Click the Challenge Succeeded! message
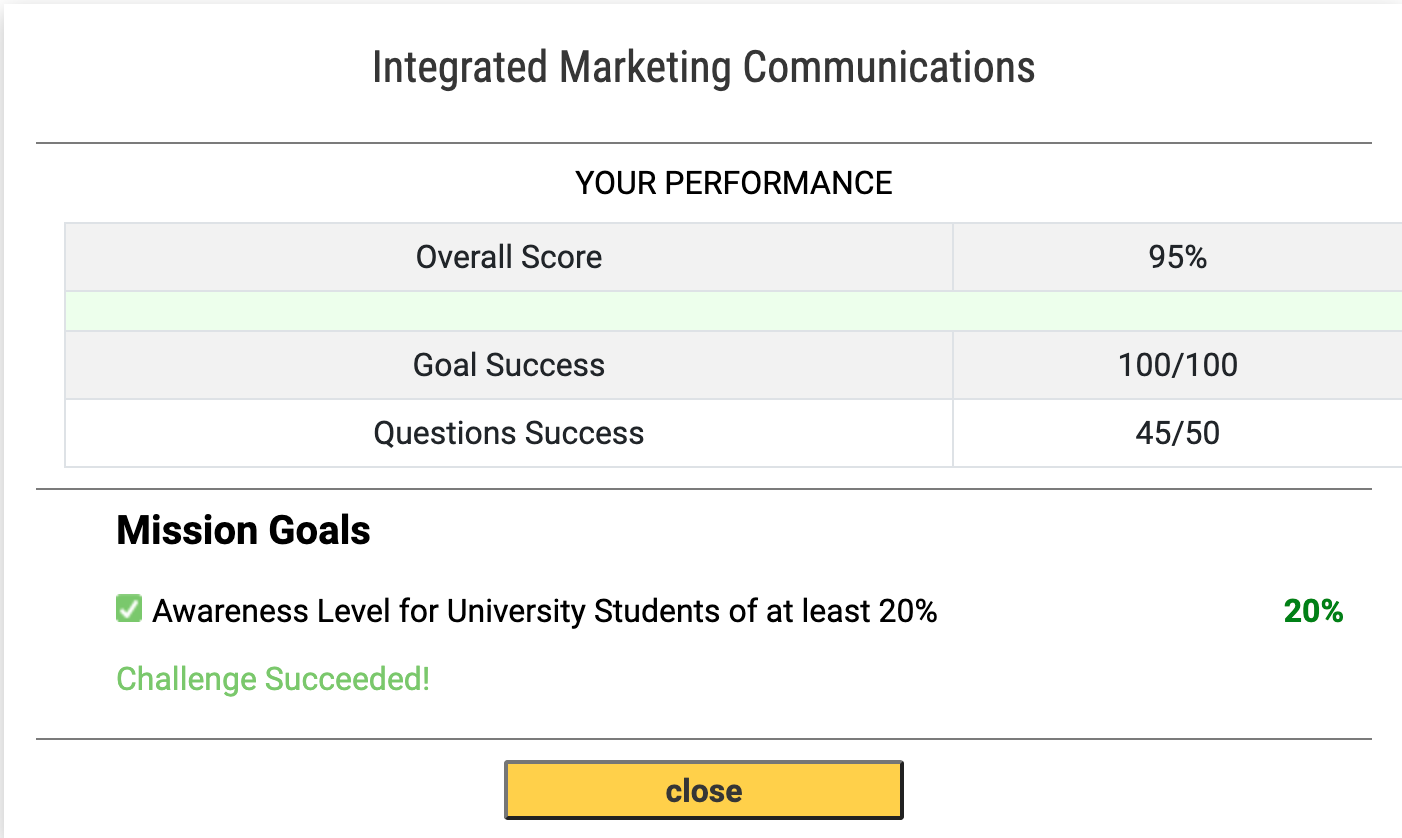The image size is (1402, 838). pyautogui.click(x=273, y=679)
